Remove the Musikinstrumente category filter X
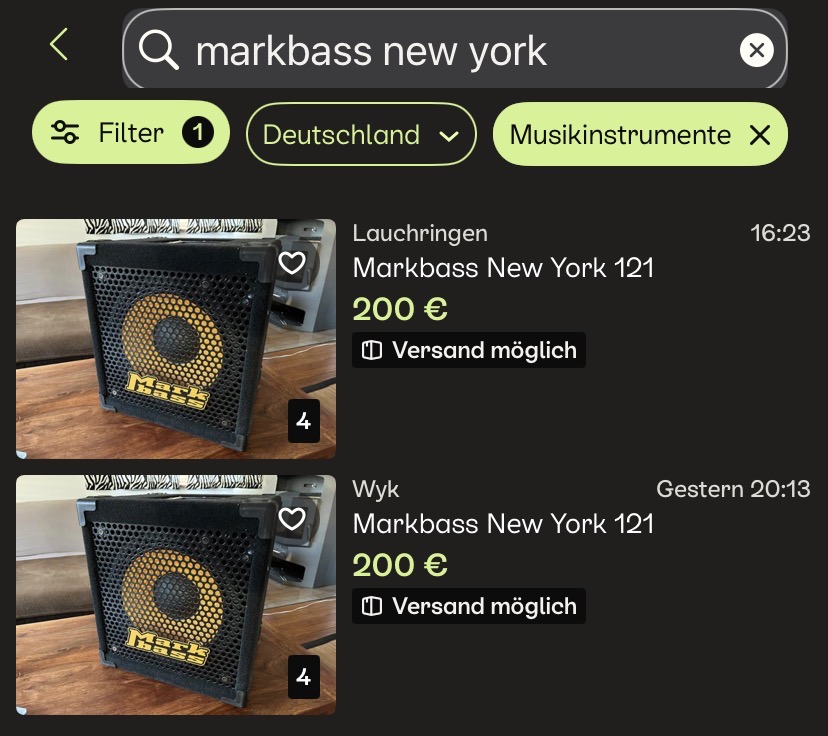The image size is (828, 736). point(760,135)
